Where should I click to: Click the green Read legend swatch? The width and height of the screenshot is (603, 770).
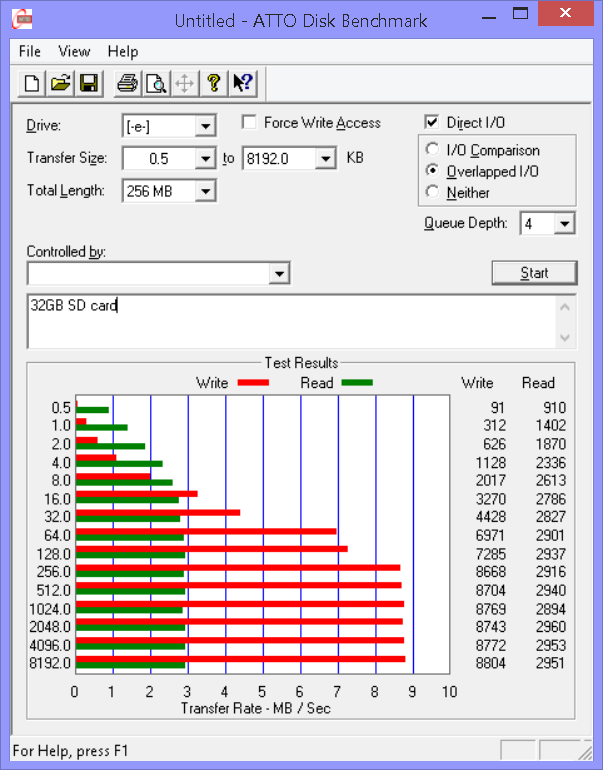coord(357,383)
